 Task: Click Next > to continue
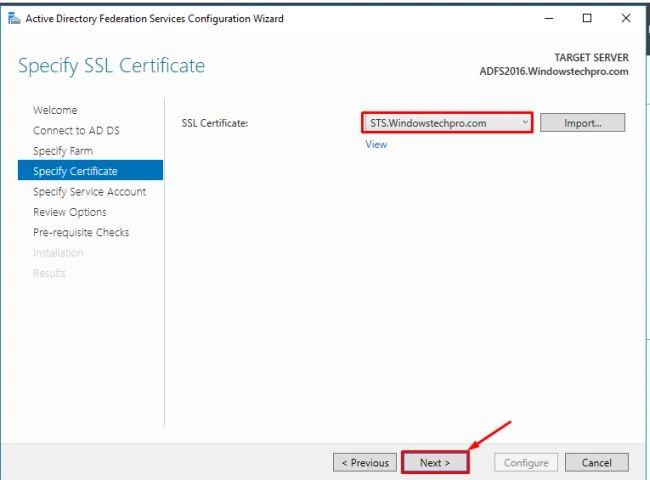435,462
